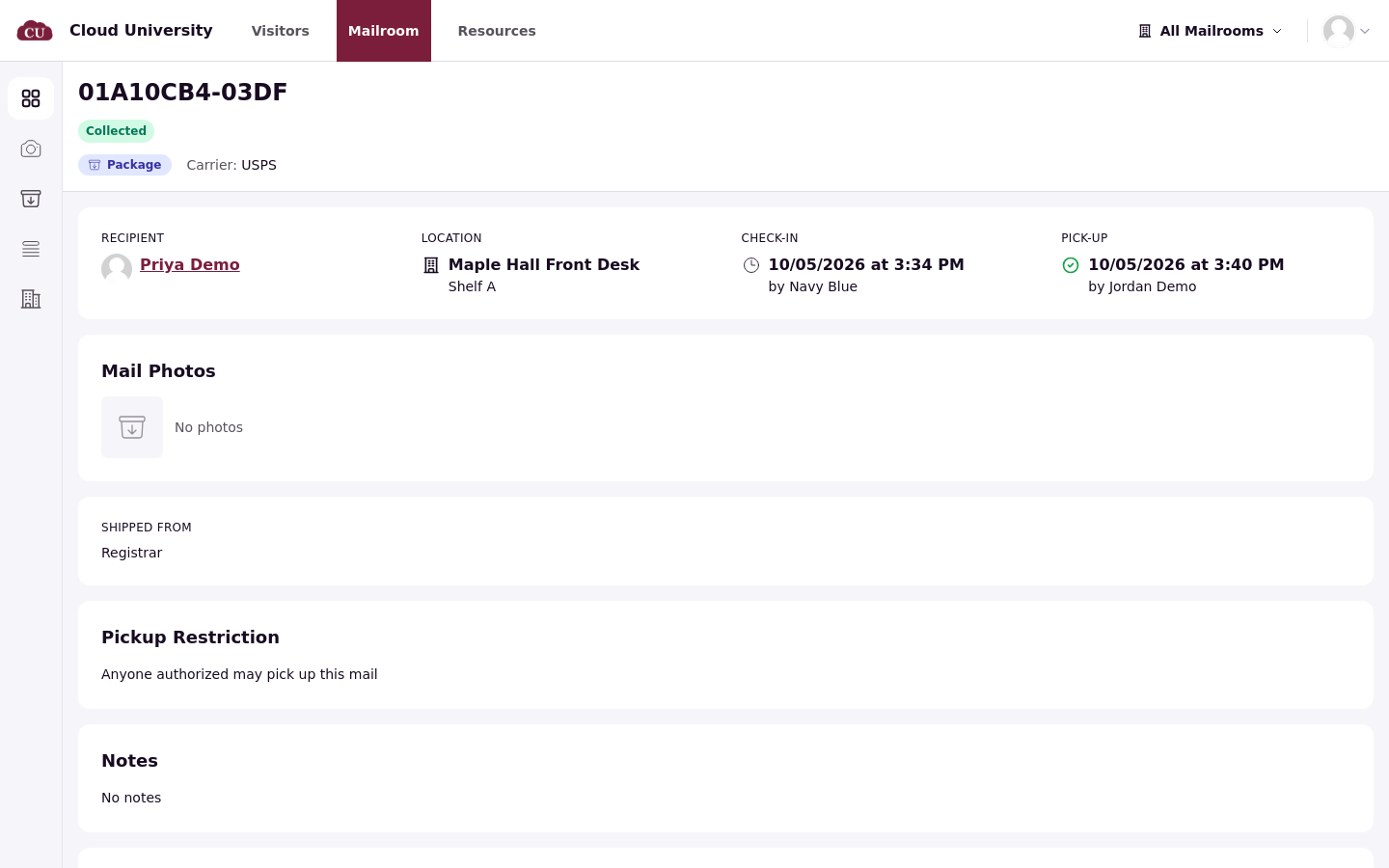This screenshot has width=1389, height=868.
Task: Click the pick-up green checkmark icon
Action: coord(1071,265)
